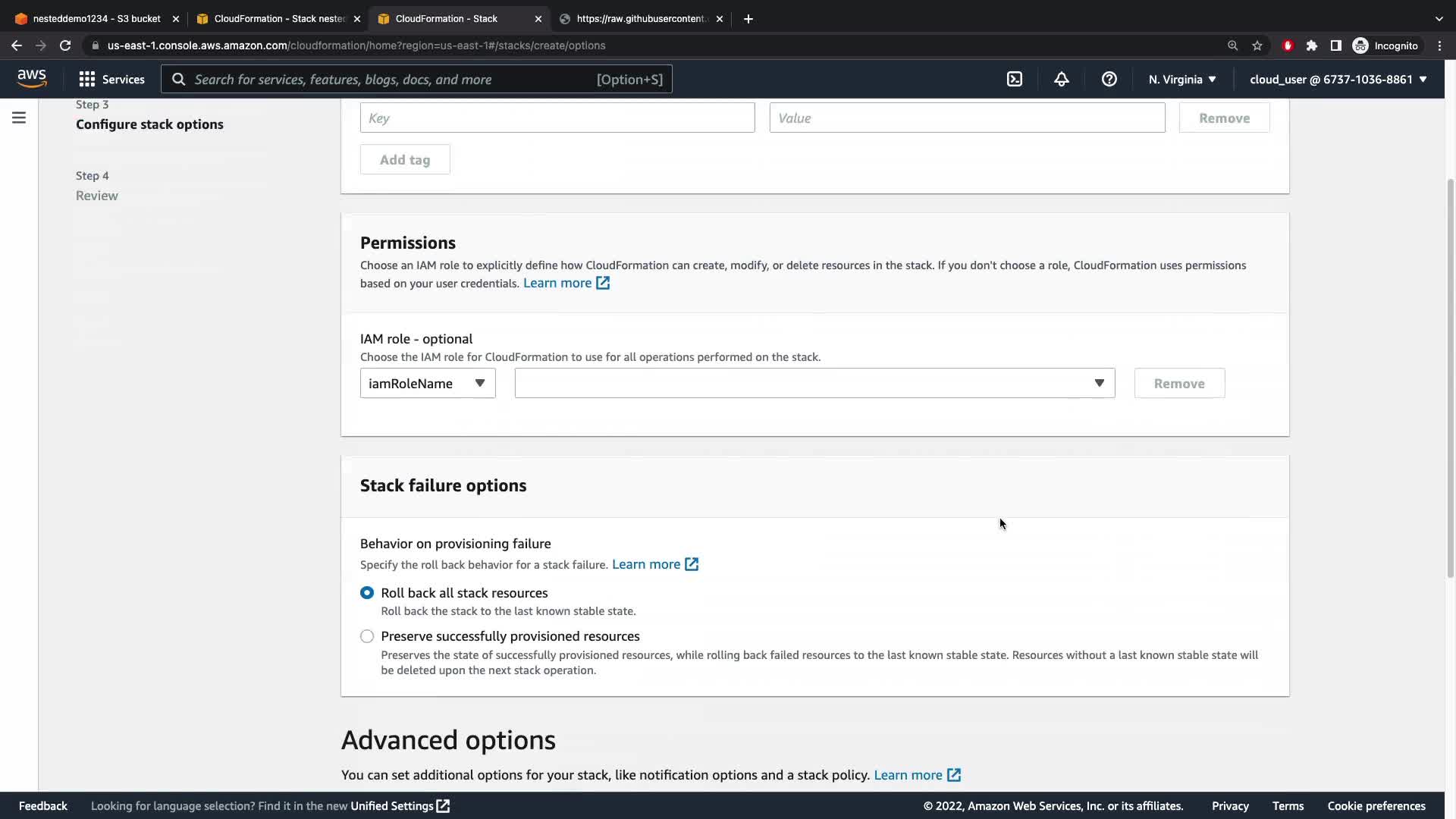
Task: Open the iamRoleName dropdown
Action: pyautogui.click(x=428, y=384)
